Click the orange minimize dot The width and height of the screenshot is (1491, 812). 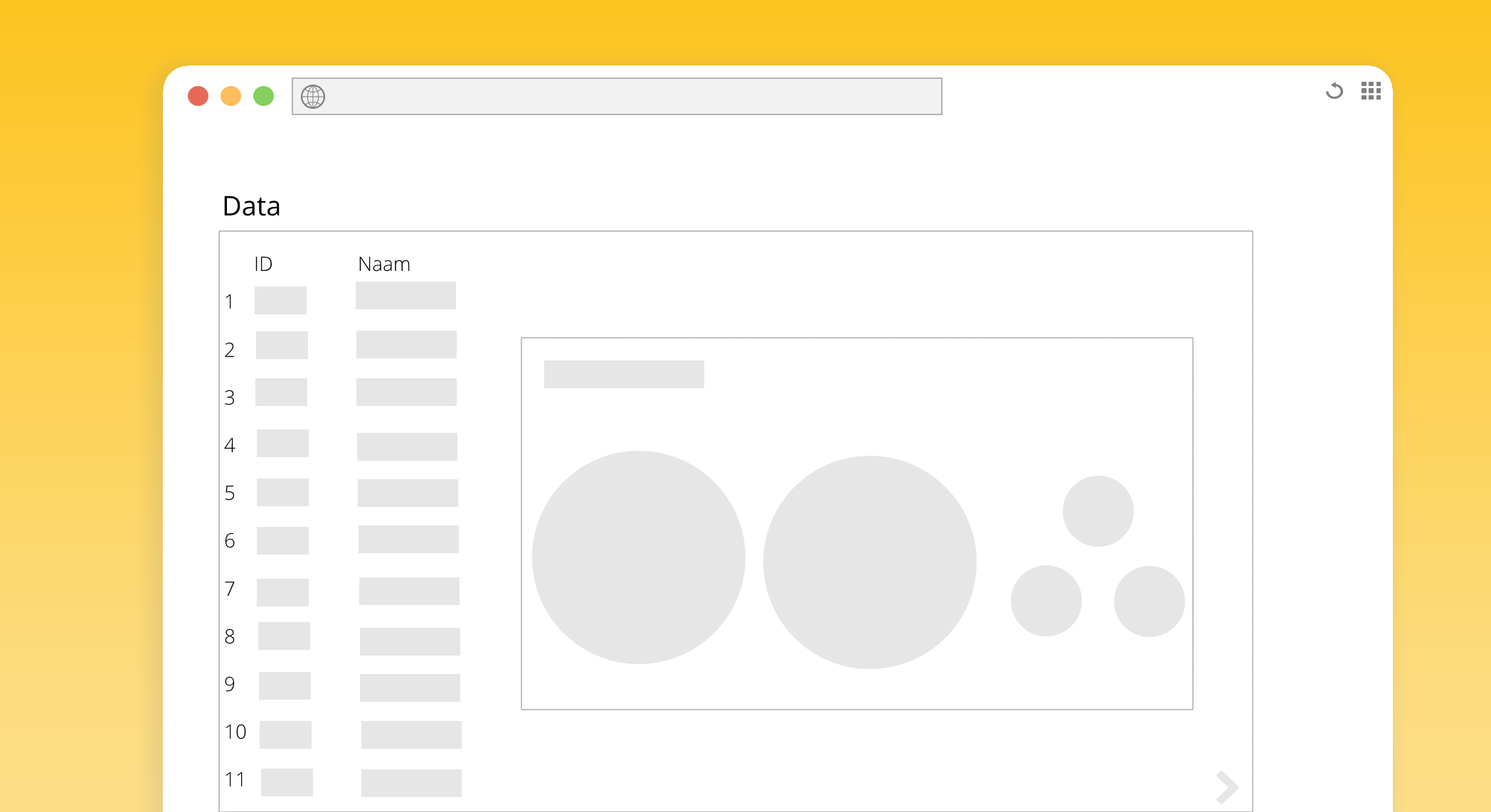click(x=230, y=96)
